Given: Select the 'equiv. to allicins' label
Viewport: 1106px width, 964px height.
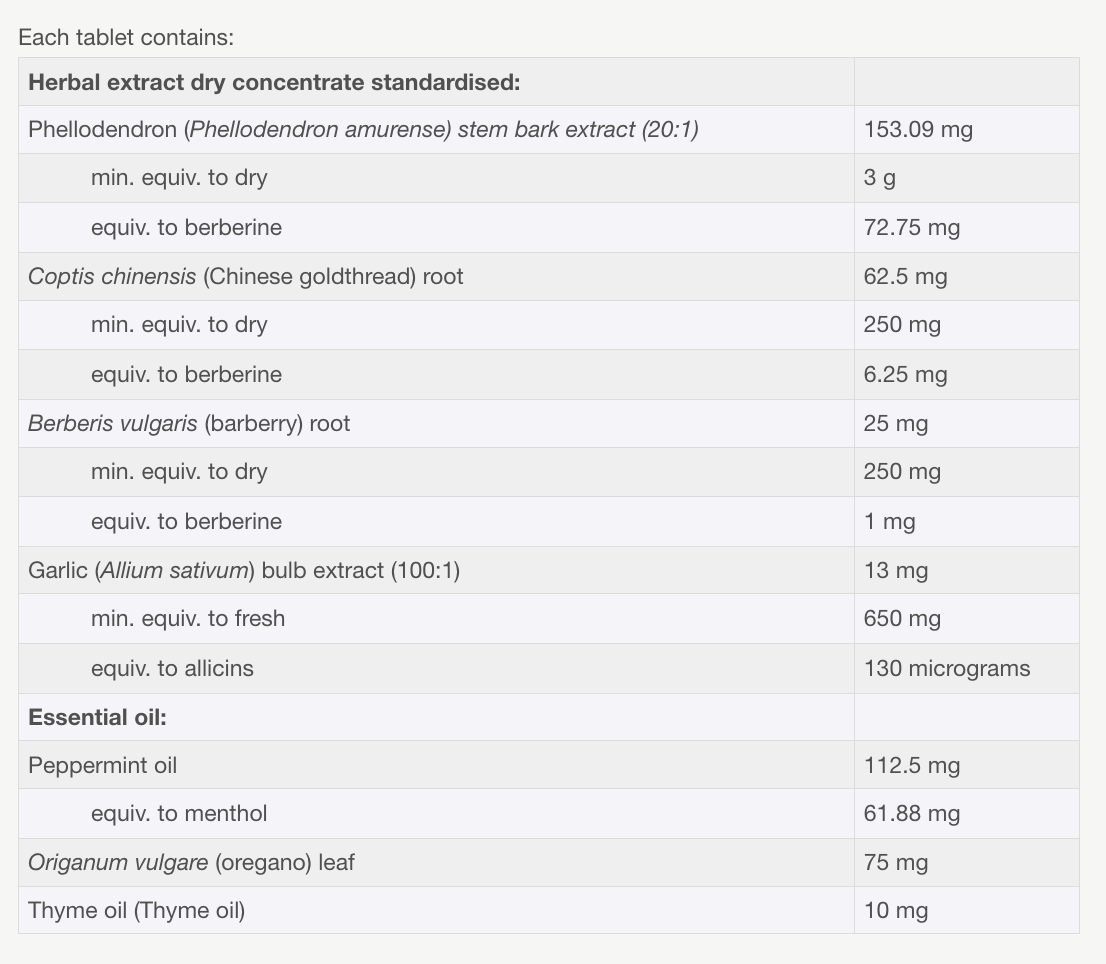Looking at the screenshot, I should click(172, 669).
